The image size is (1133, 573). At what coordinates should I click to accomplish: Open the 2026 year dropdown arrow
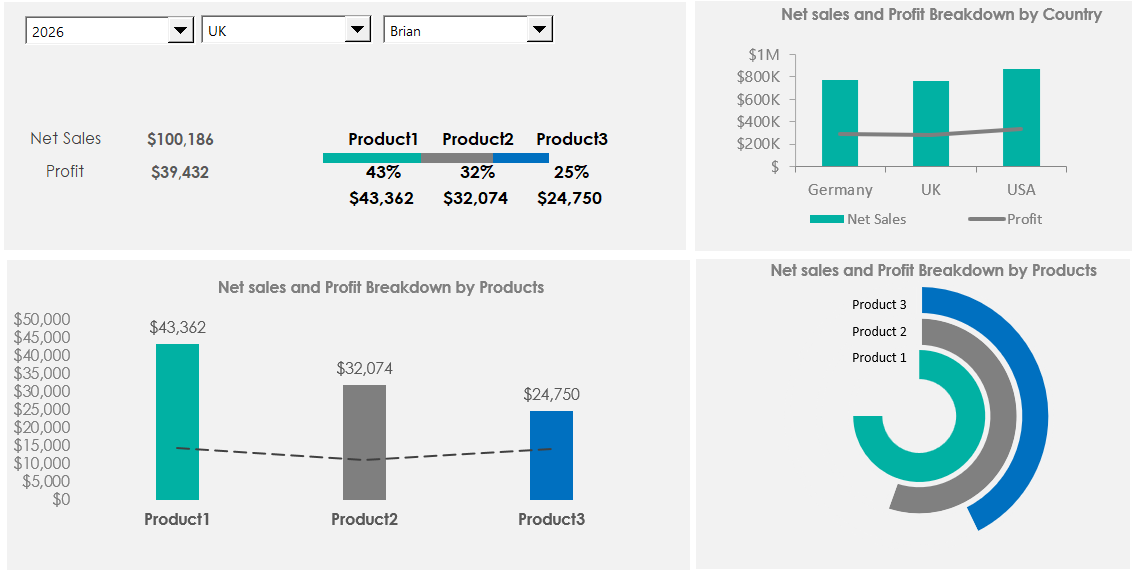[180, 31]
